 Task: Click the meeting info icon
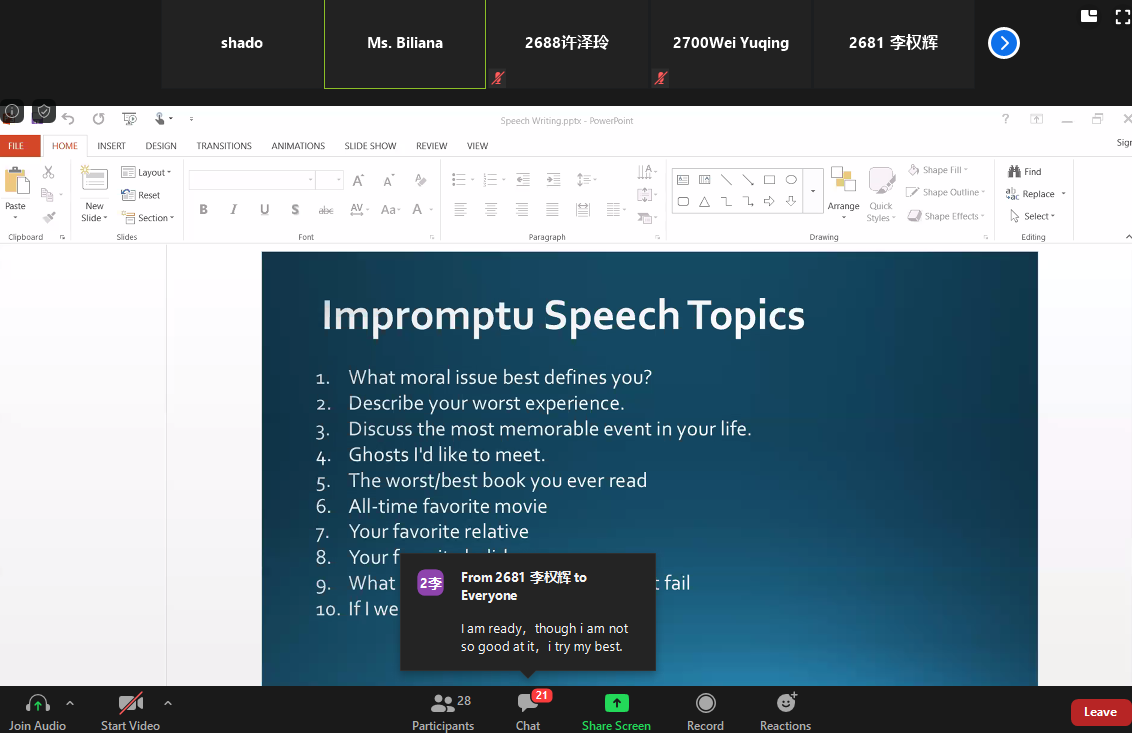pos(12,111)
